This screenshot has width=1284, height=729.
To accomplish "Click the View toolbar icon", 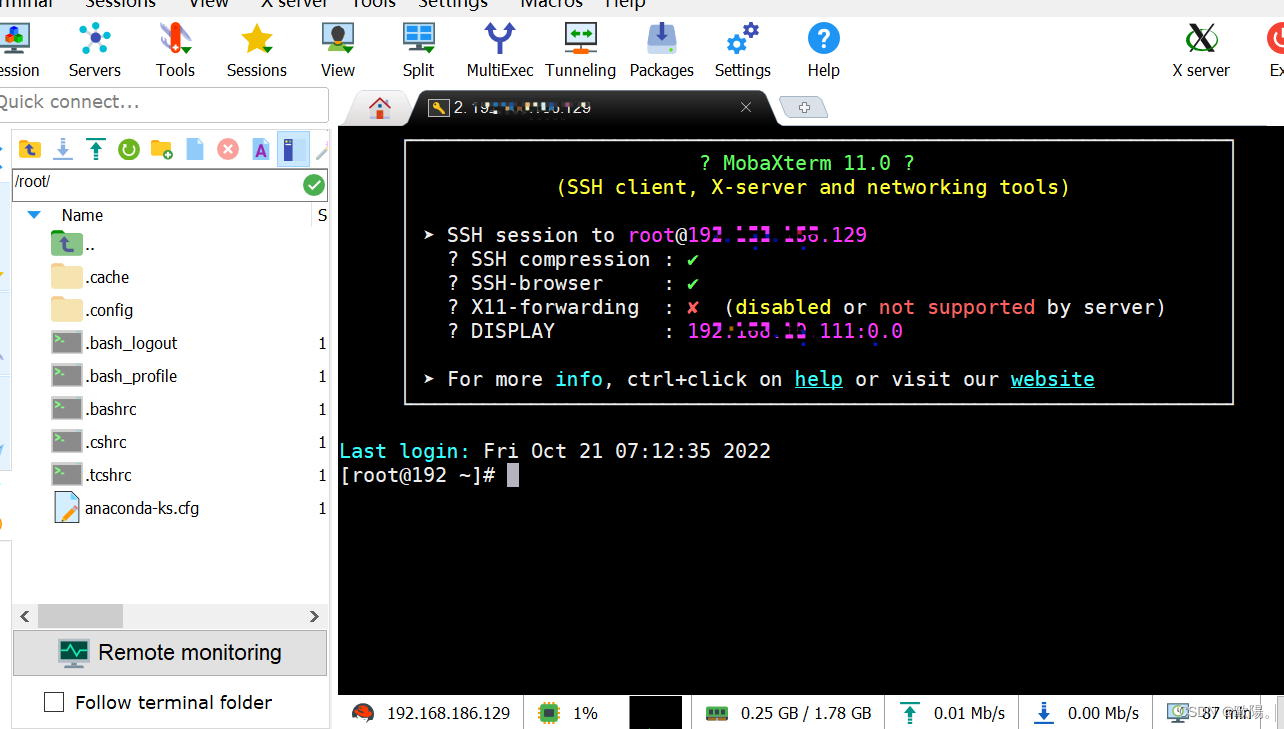I will 338,39.
